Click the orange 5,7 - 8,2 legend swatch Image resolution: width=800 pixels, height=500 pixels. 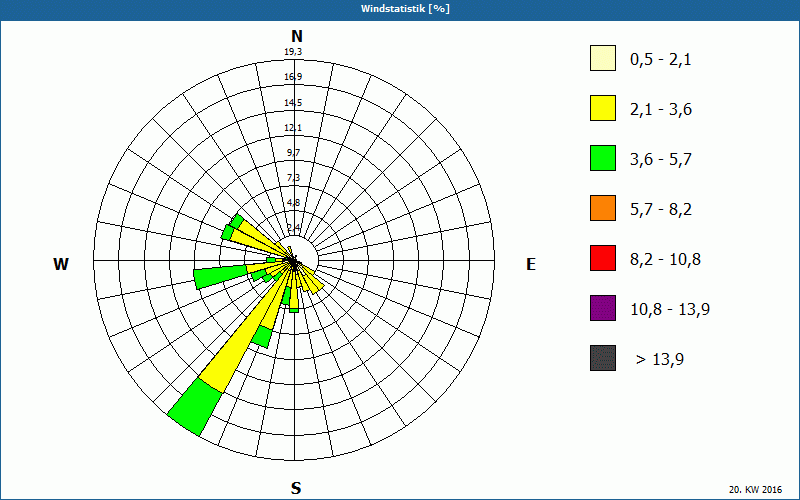point(603,208)
